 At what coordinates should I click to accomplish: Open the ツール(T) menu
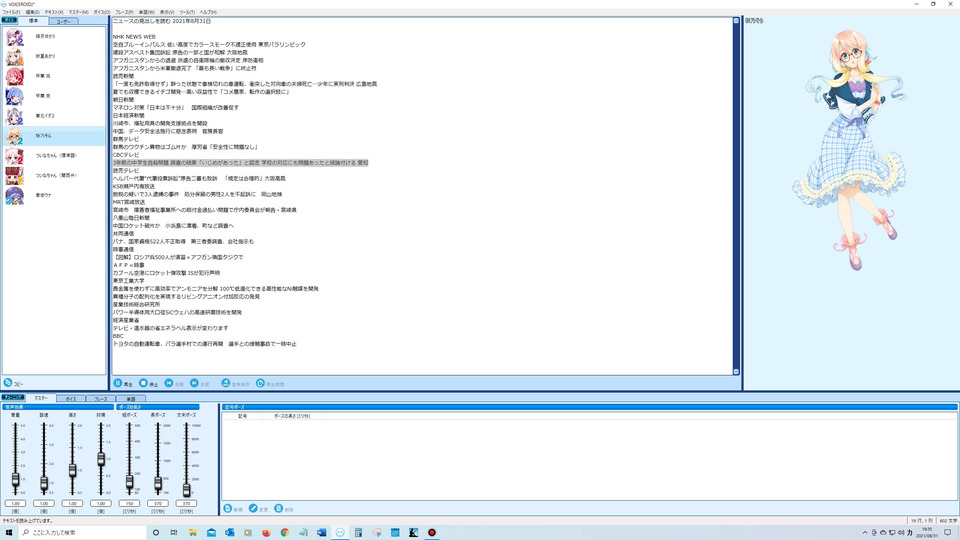point(187,12)
